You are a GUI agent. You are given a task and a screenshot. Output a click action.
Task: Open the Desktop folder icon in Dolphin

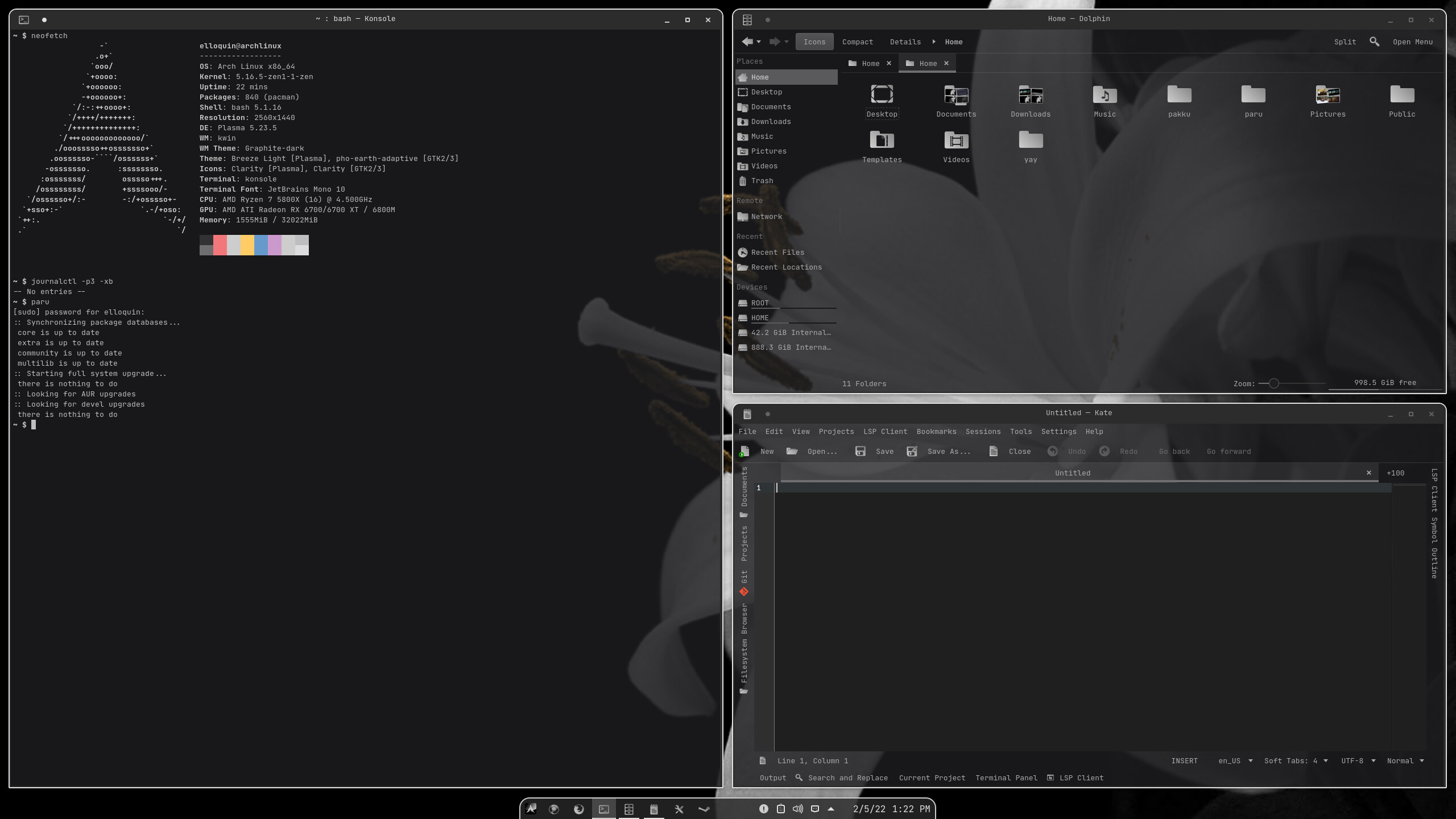pos(882,94)
